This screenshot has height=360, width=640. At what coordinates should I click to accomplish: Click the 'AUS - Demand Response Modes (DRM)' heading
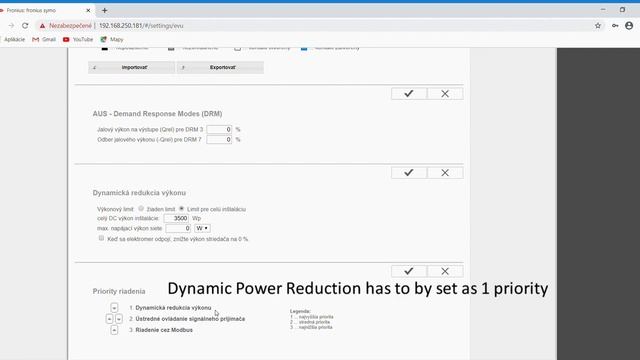click(157, 114)
